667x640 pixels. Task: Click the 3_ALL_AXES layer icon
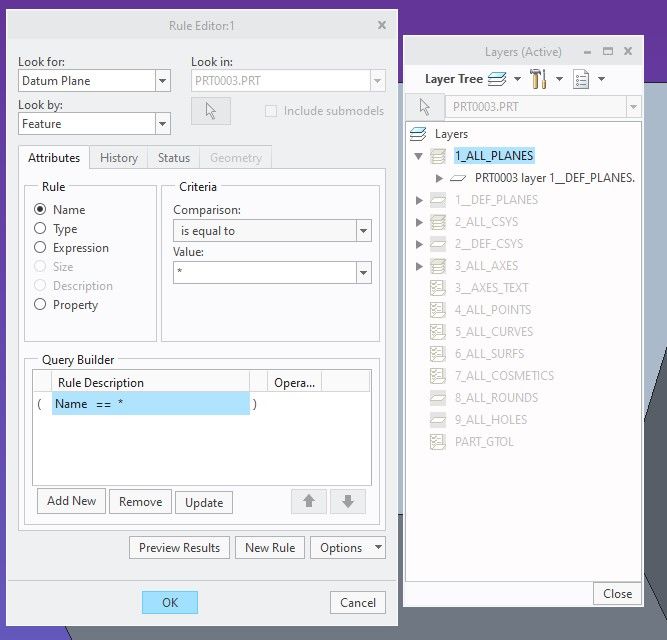[x=436, y=265]
